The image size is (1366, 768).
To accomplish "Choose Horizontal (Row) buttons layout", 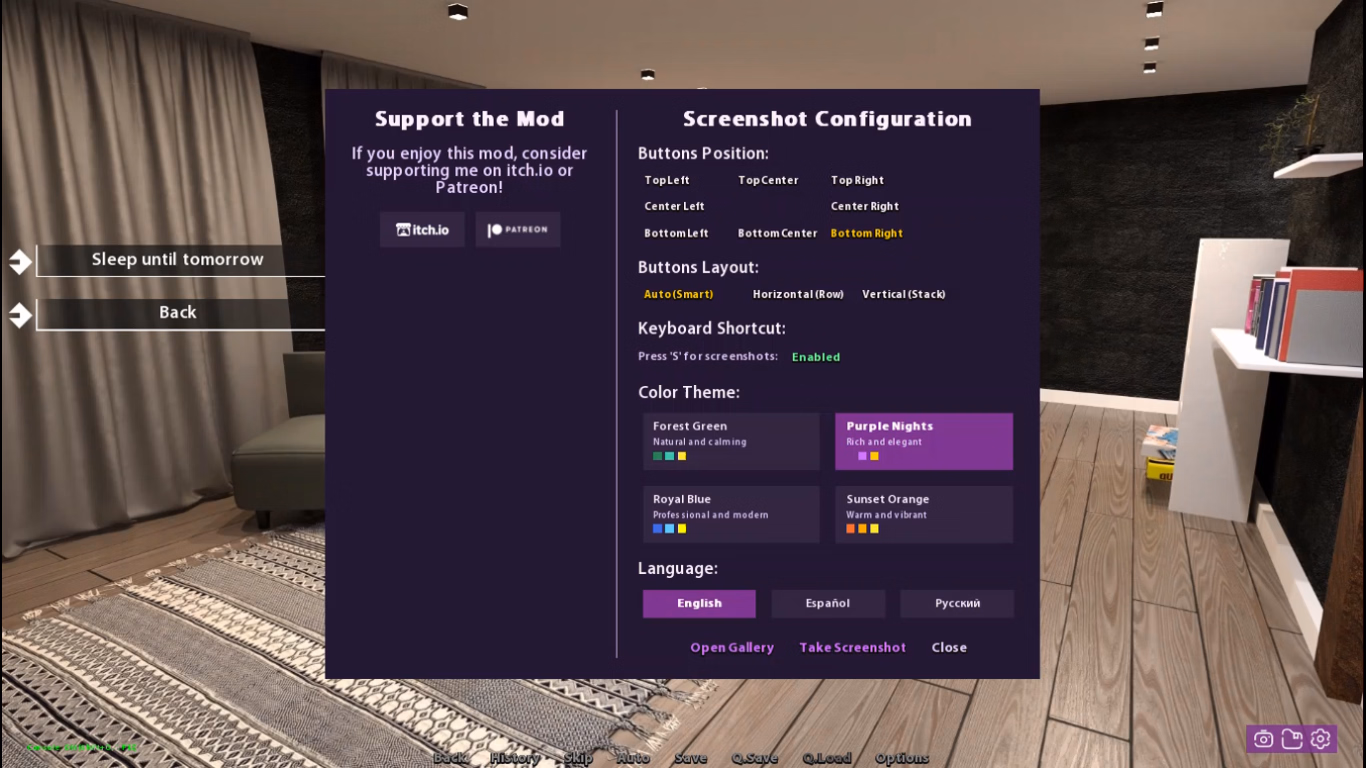I will 798,295.
